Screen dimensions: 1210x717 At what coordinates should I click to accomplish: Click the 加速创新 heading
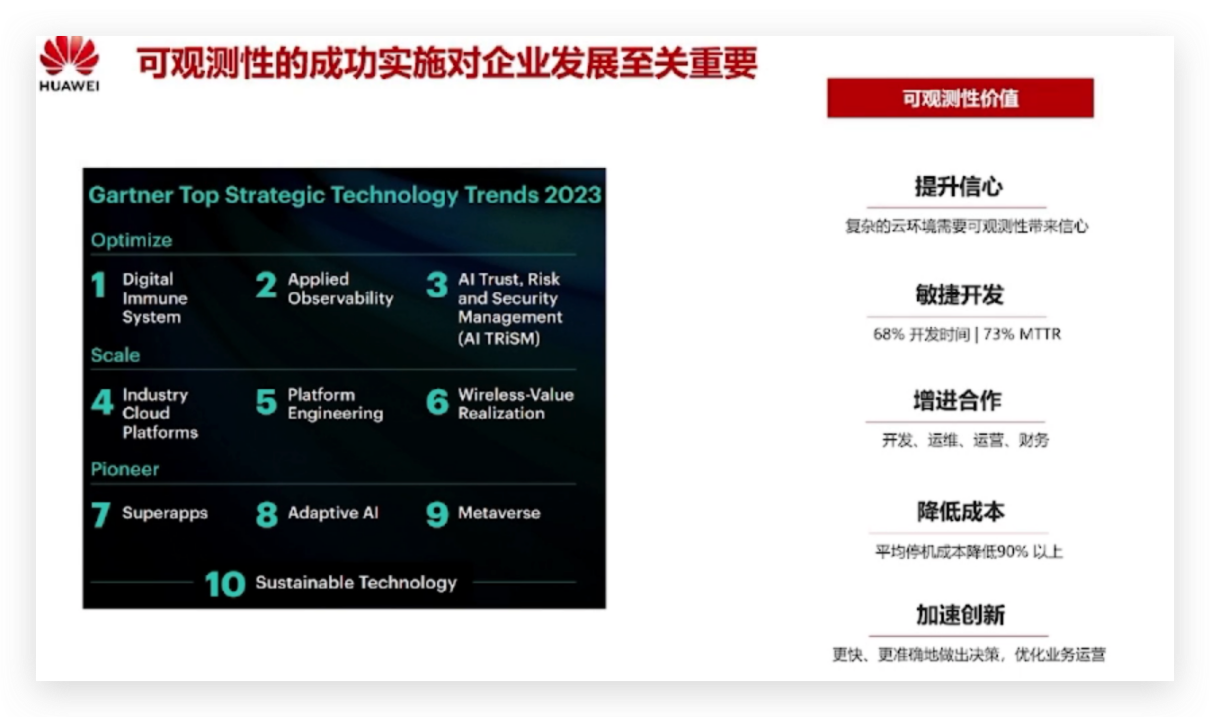click(x=960, y=615)
